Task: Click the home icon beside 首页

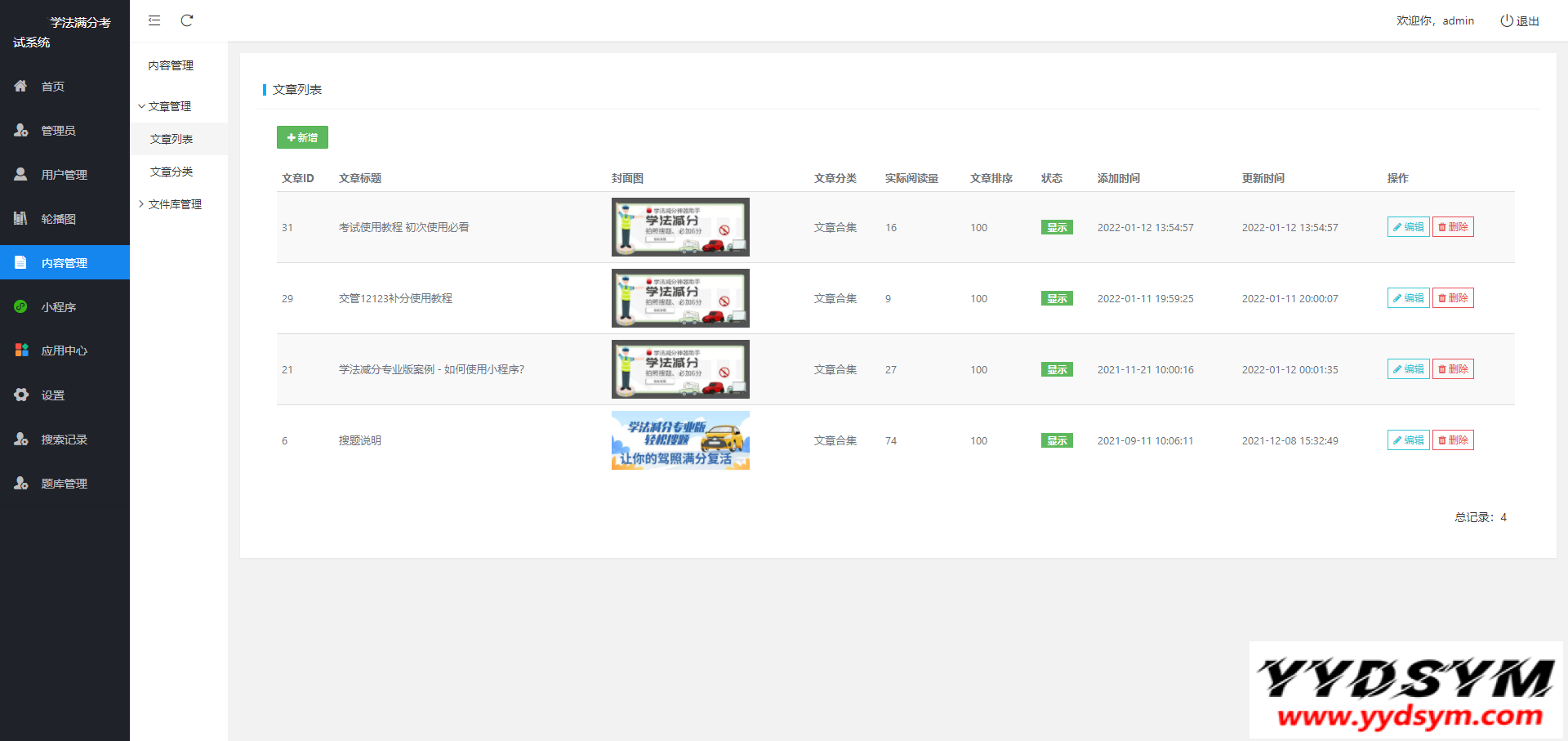Action: (x=21, y=86)
